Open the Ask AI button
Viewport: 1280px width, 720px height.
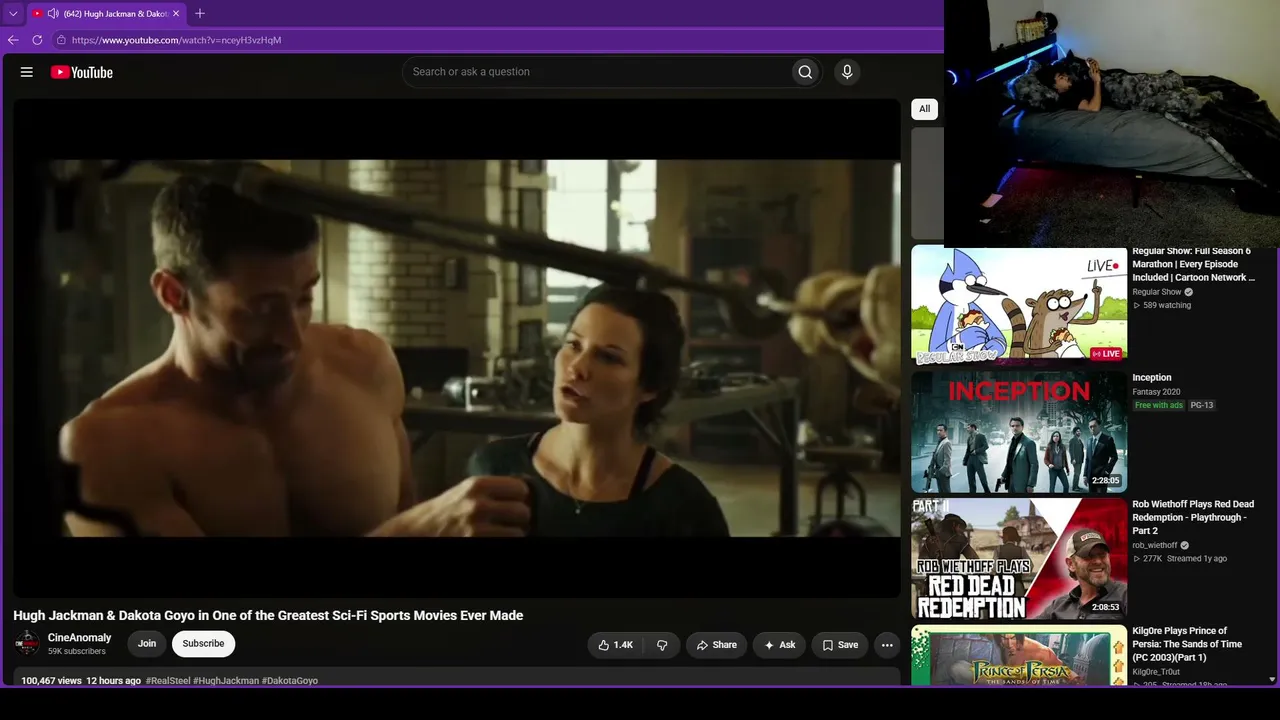coord(779,645)
